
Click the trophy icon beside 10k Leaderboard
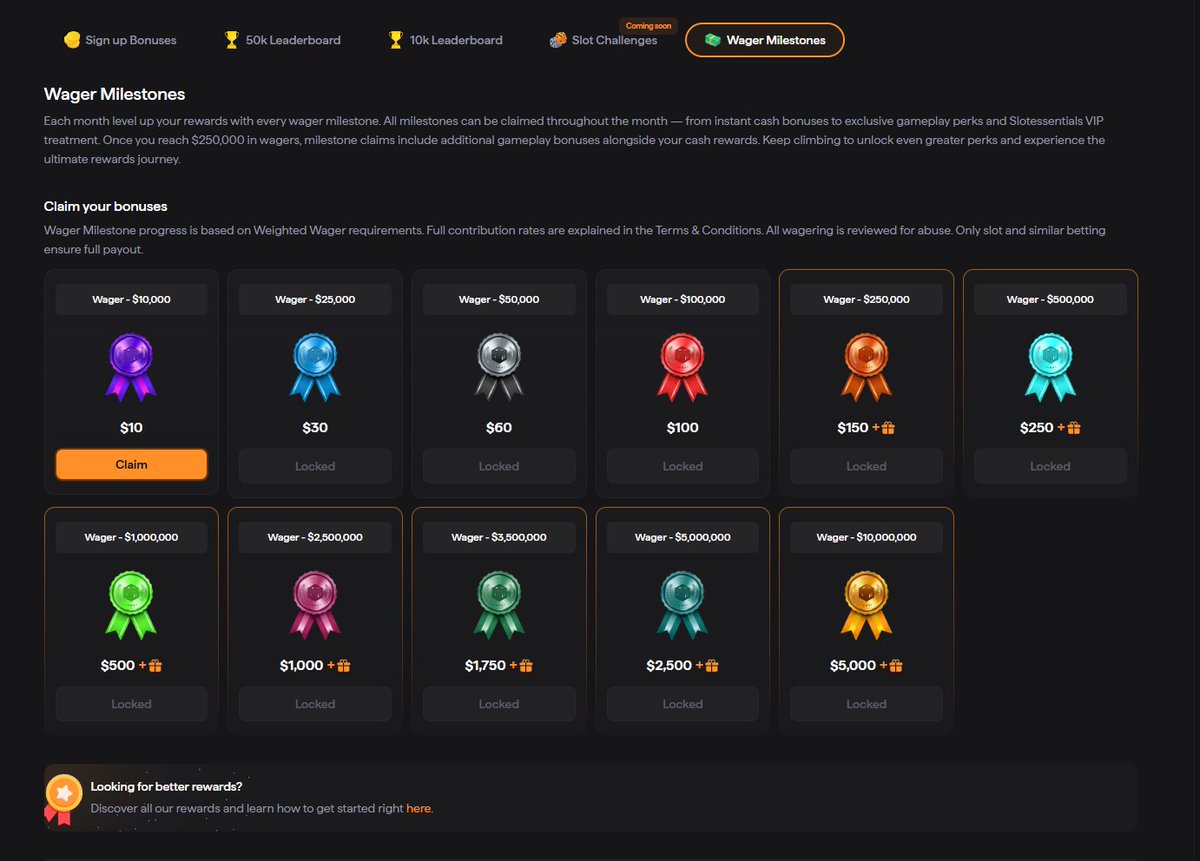pos(395,40)
